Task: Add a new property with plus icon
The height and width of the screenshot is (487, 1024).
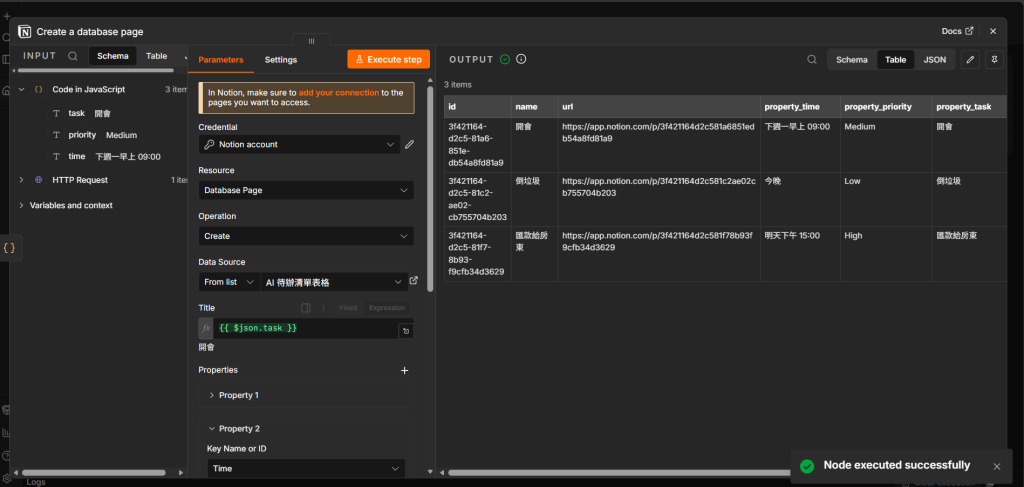Action: pyautogui.click(x=404, y=370)
